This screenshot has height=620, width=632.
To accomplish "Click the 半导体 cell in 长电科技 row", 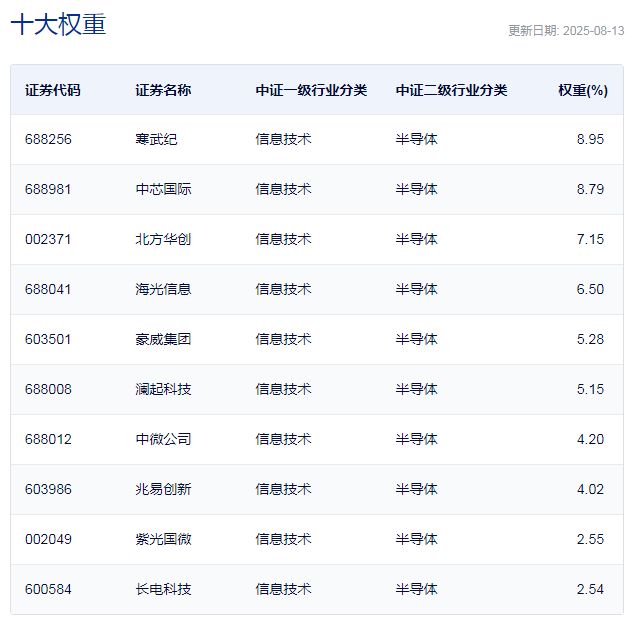I will point(416,589).
